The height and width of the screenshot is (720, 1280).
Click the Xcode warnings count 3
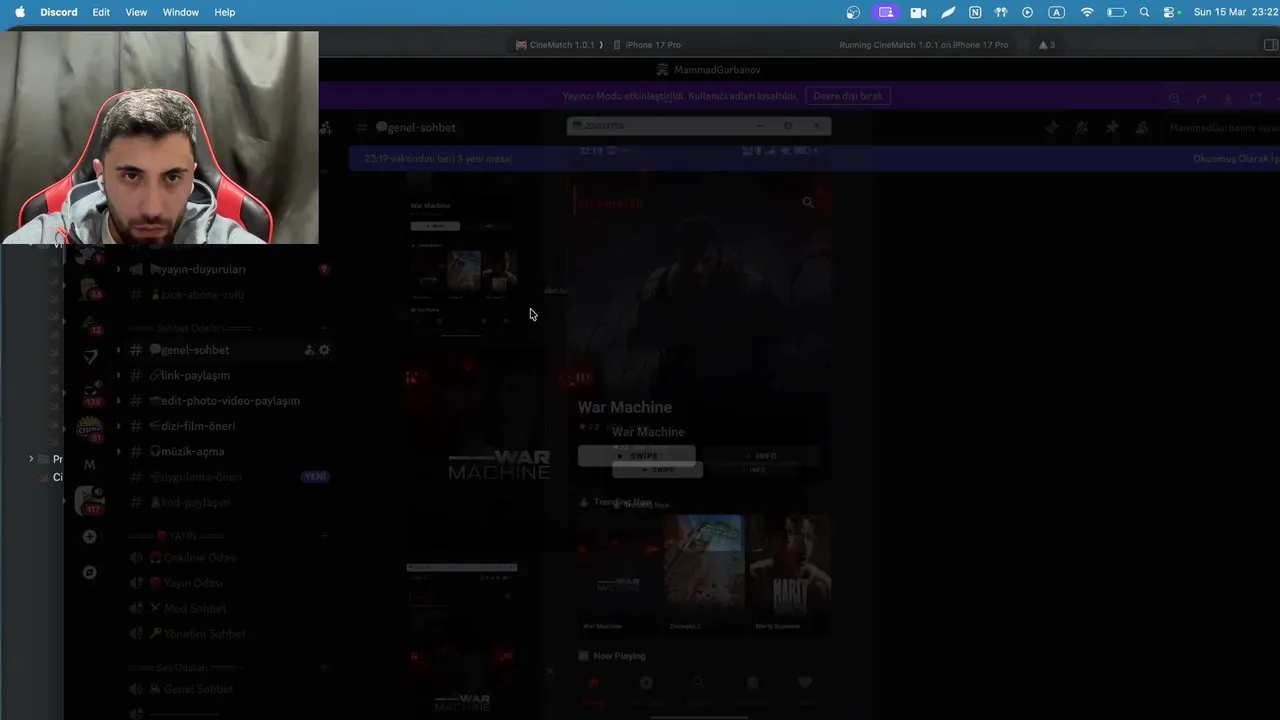point(1047,45)
